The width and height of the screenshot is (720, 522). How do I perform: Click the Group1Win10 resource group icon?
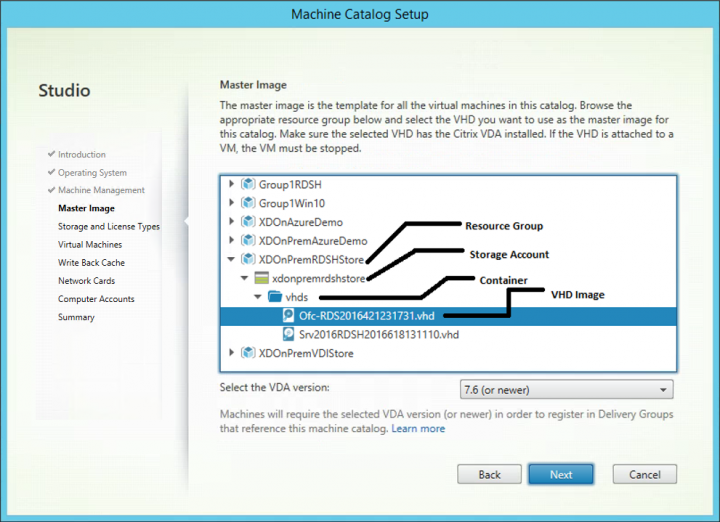point(249,203)
